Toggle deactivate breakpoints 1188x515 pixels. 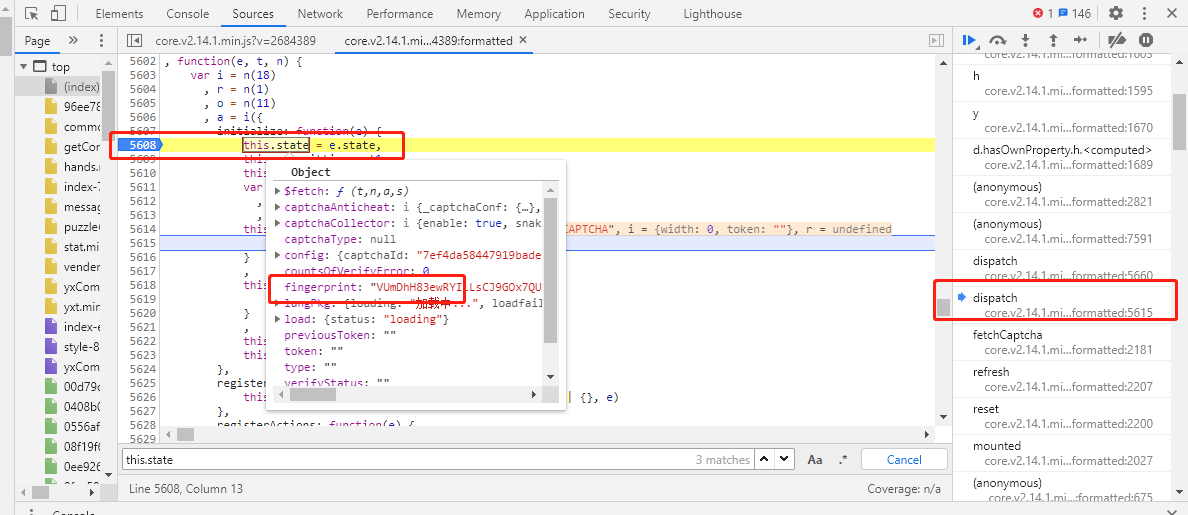pos(1117,40)
